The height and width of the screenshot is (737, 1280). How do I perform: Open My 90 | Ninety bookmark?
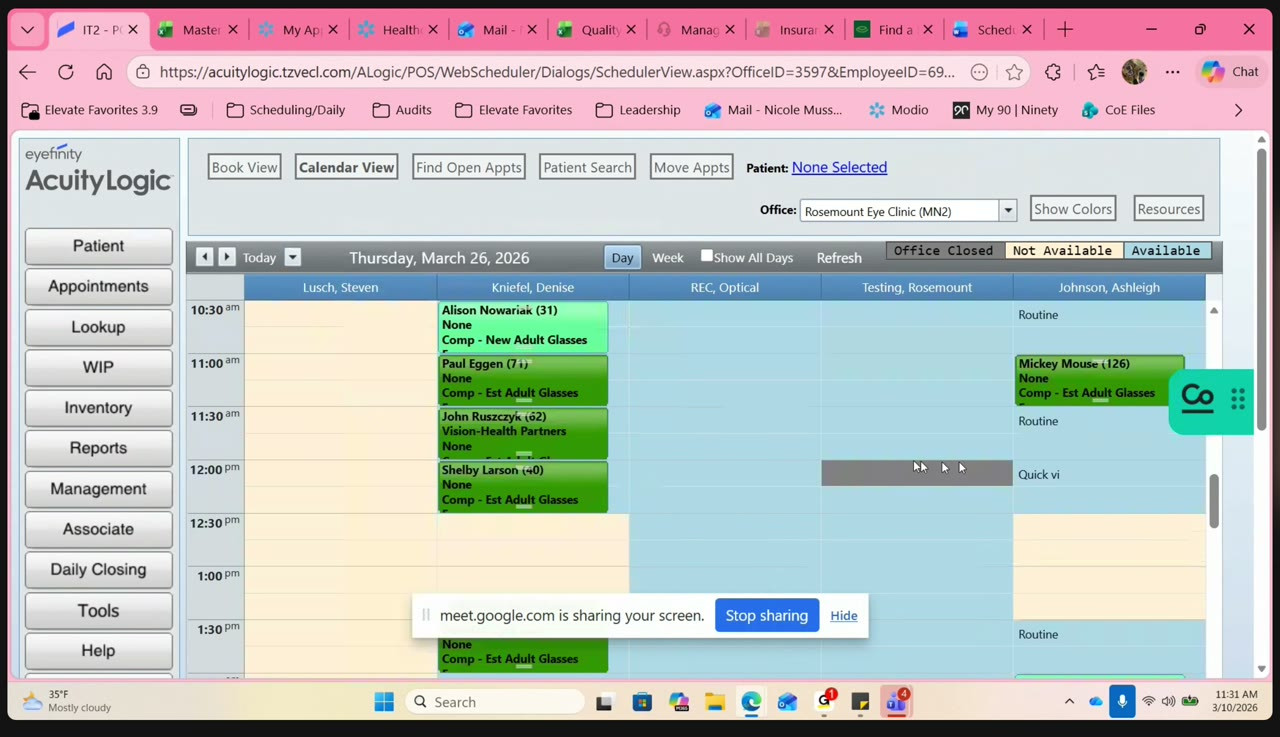pos(1005,110)
